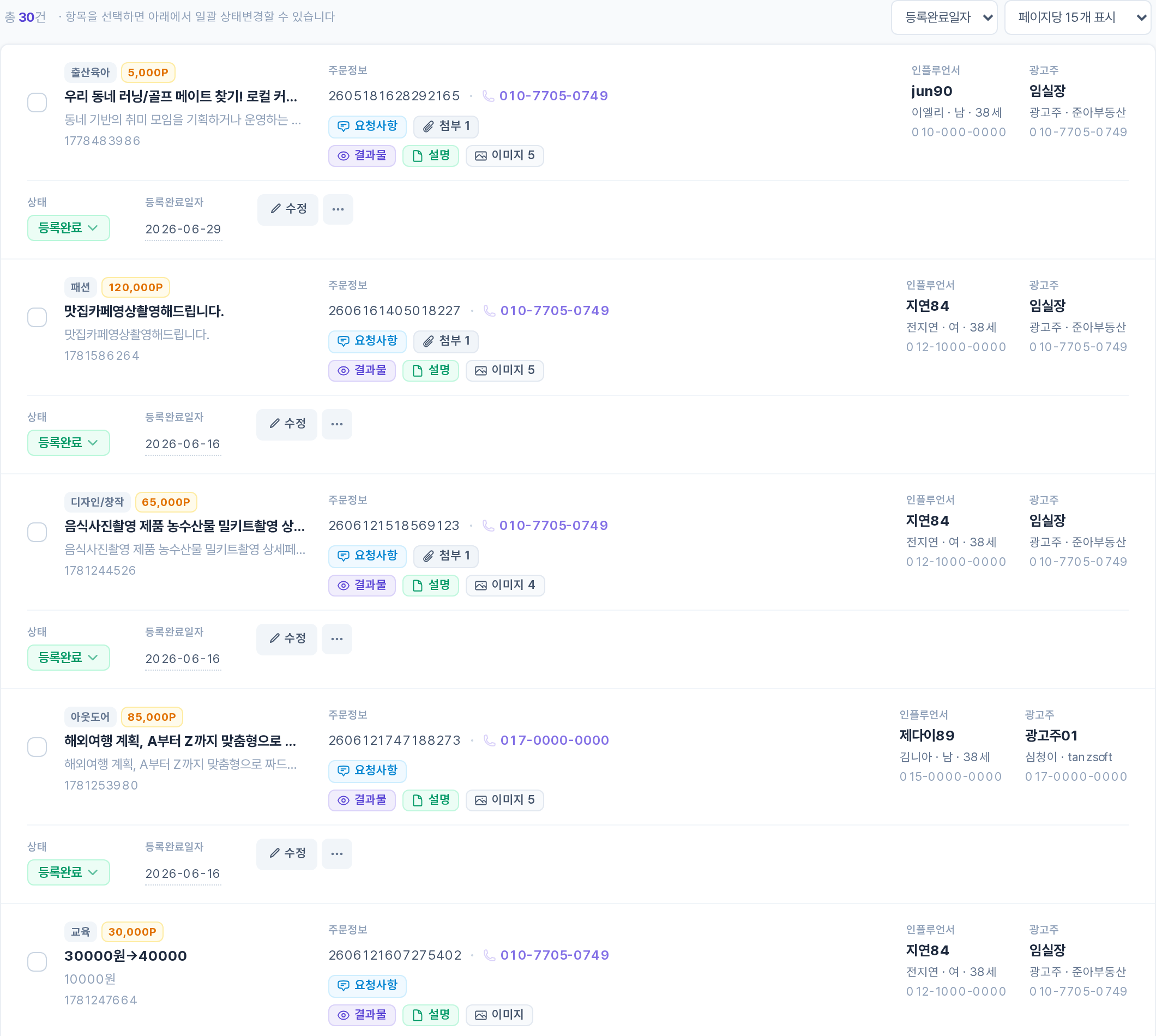Open 첨부 1 attachment for 맛집카페영상촬영 order
This screenshot has width=1156, height=1036.
[x=445, y=341]
